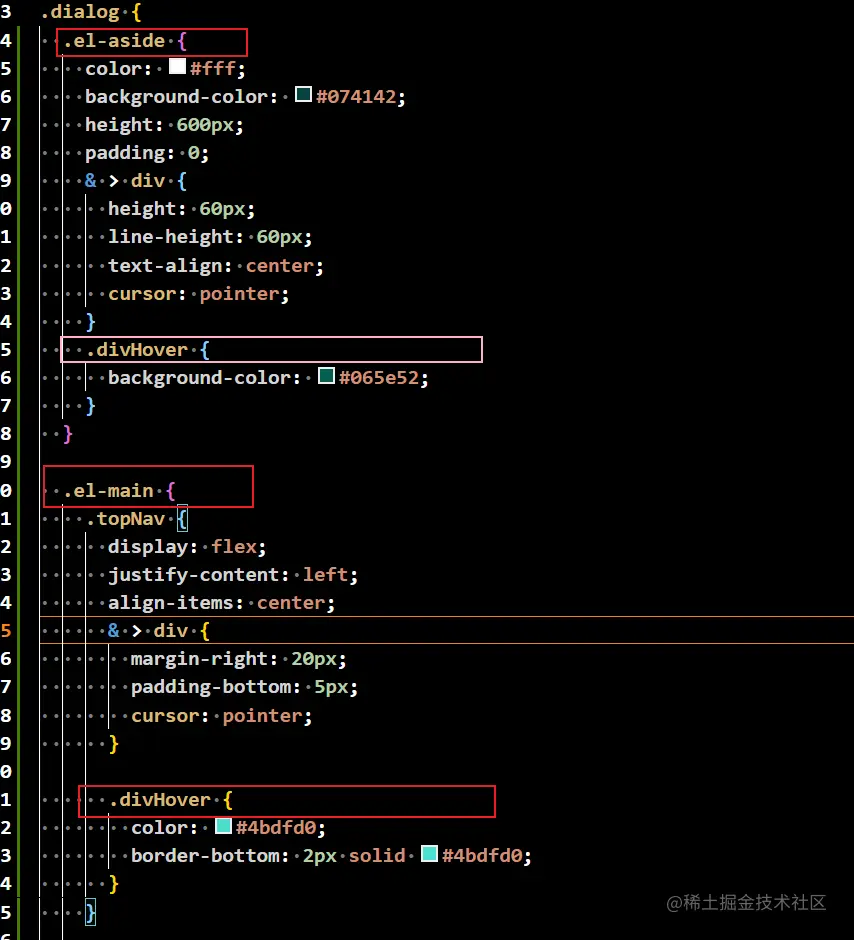Click the 'background-color' property with #074142
Screen dimensions: 854x940
(x=176, y=97)
